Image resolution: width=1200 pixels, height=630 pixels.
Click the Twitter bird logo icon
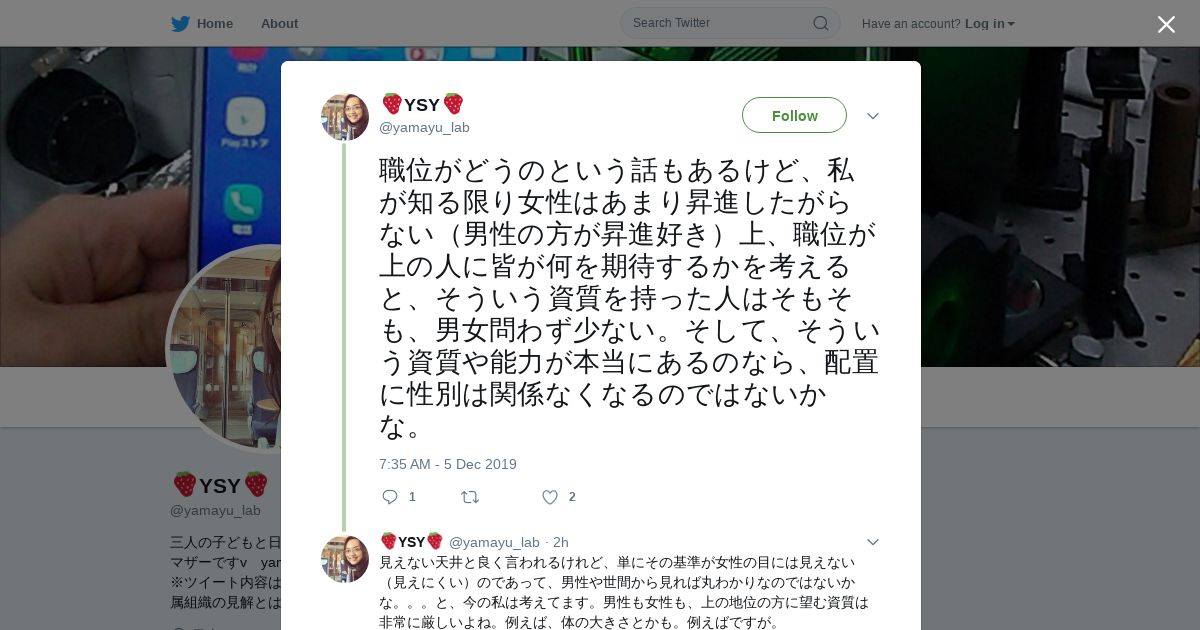[180, 23]
